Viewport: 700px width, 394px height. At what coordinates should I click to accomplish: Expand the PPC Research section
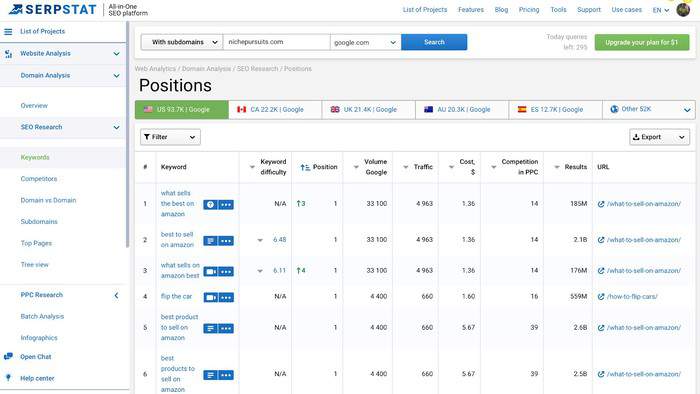pyautogui.click(x=117, y=295)
